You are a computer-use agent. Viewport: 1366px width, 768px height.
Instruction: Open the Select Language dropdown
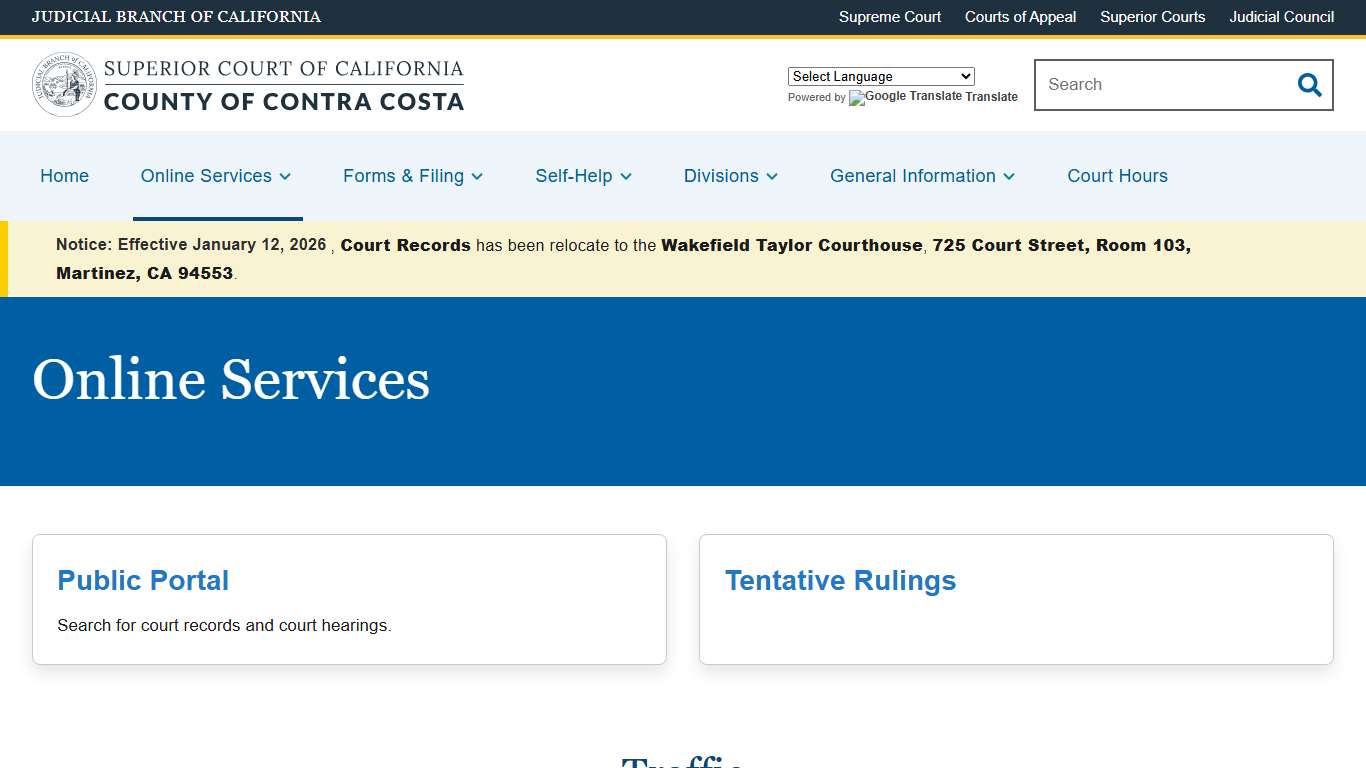(880, 76)
